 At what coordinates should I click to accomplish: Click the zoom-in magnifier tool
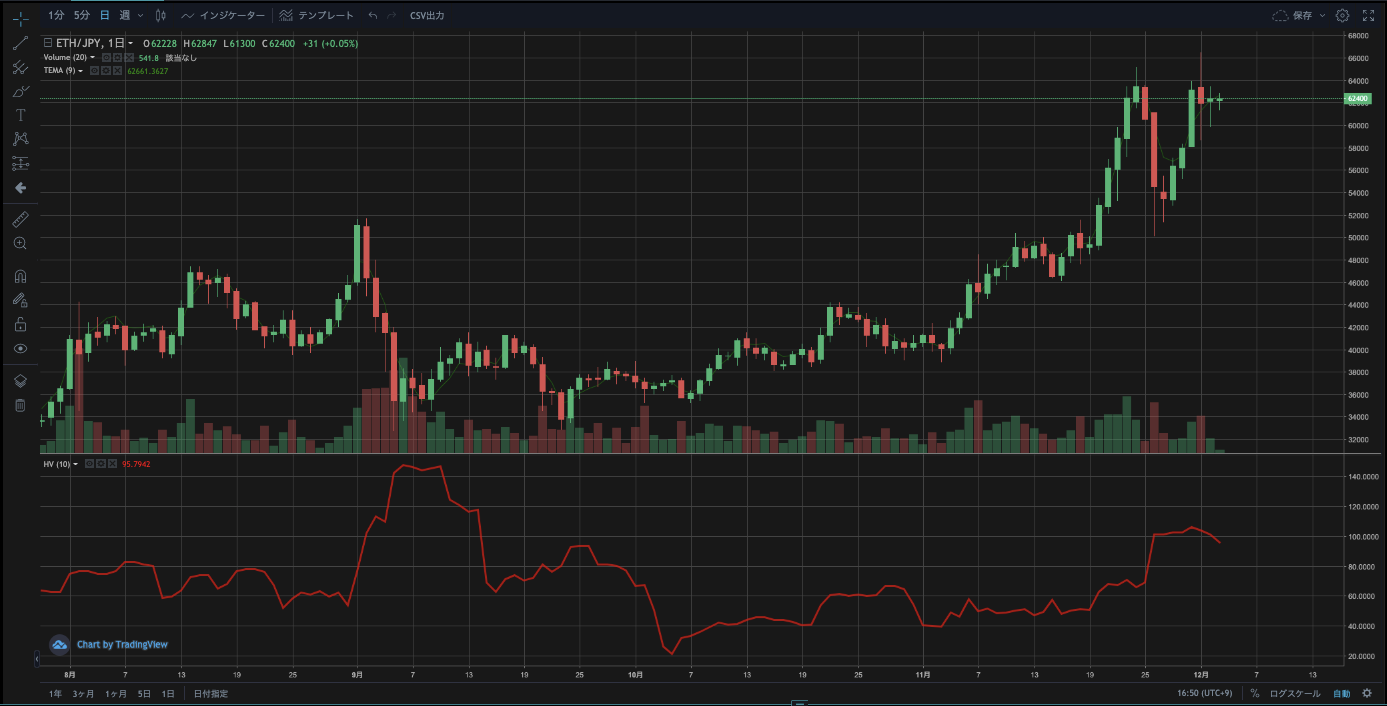tap(20, 243)
